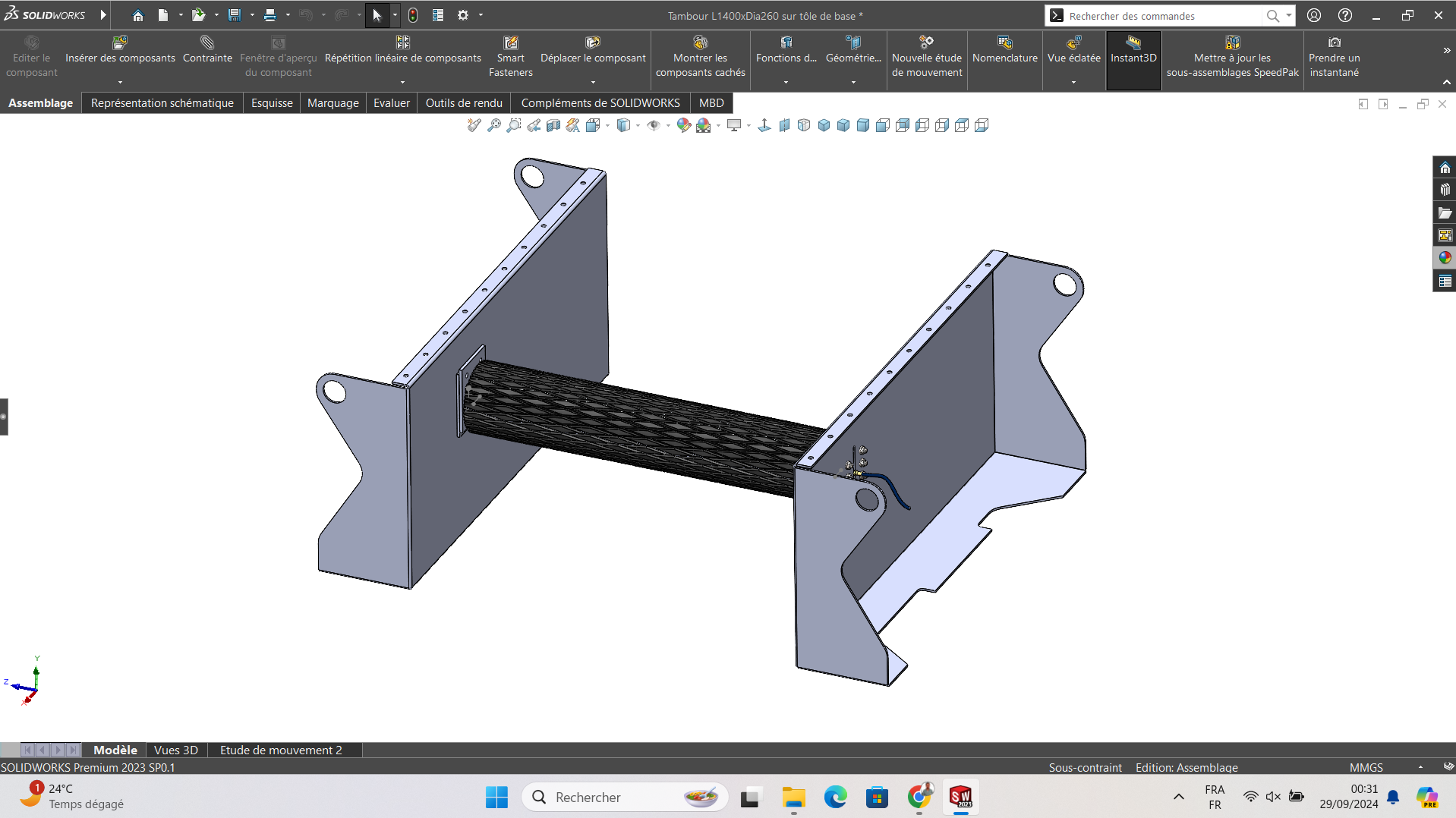Open File Explorer folder icon in task pane
Viewport: 1456px width, 818px height.
coord(1445,212)
